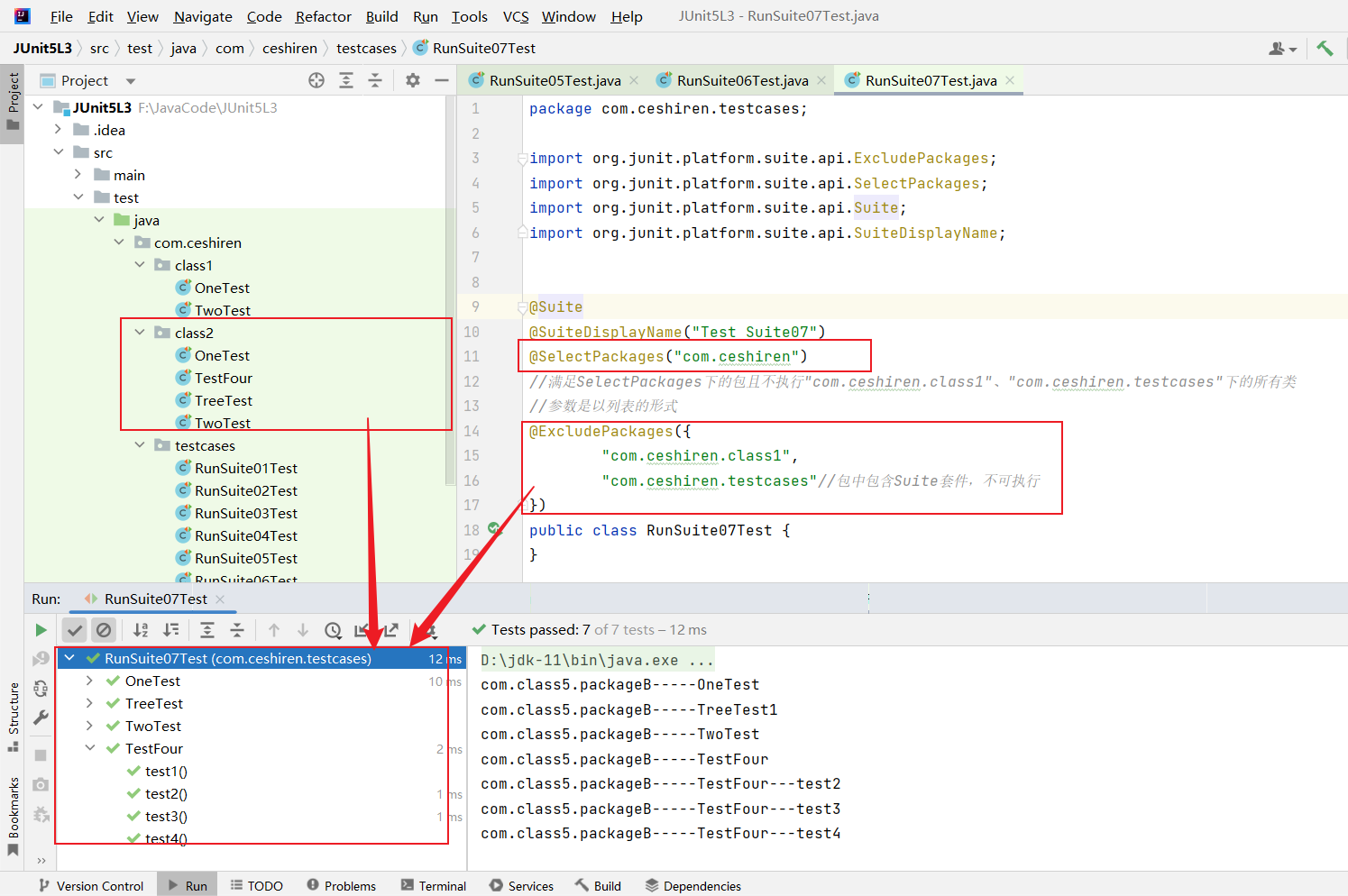Toggle the Project tool window side tab
Viewport: 1348px width, 896px height.
pyautogui.click(x=13, y=101)
